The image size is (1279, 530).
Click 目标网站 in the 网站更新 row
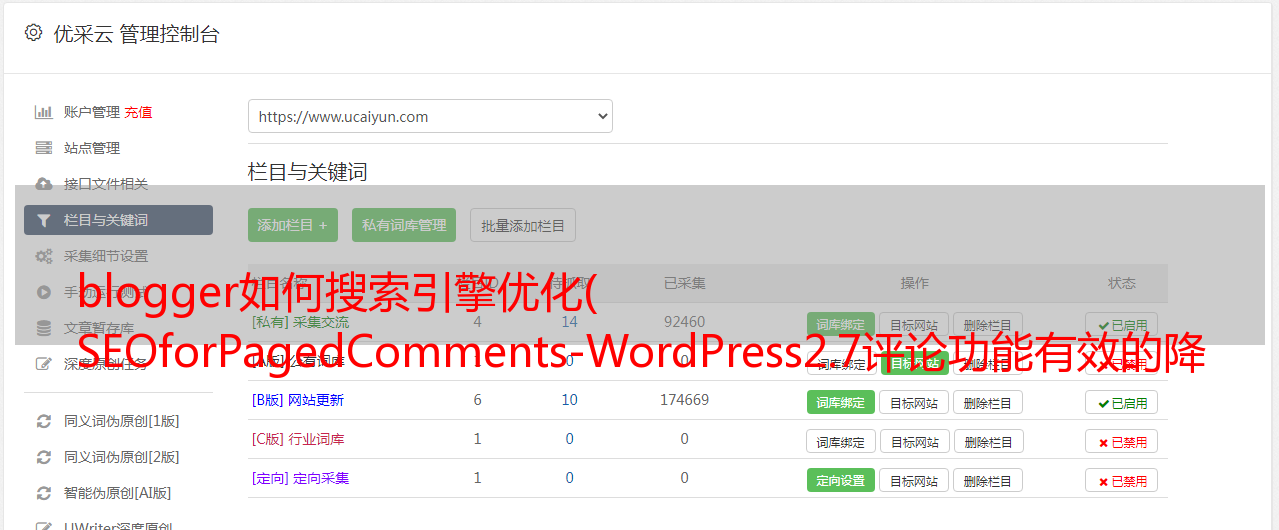coord(914,402)
